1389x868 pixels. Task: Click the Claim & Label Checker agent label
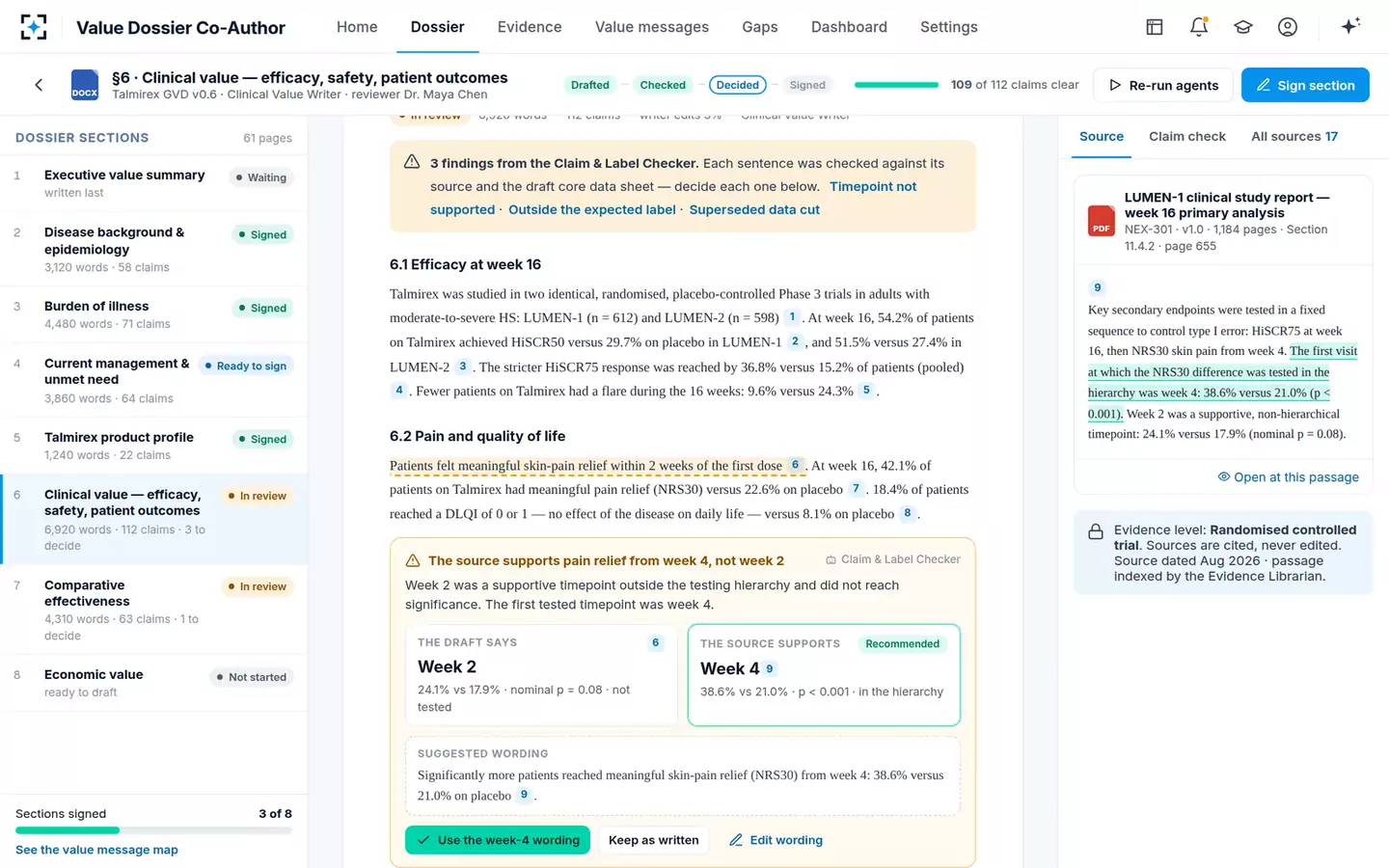[x=893, y=559]
